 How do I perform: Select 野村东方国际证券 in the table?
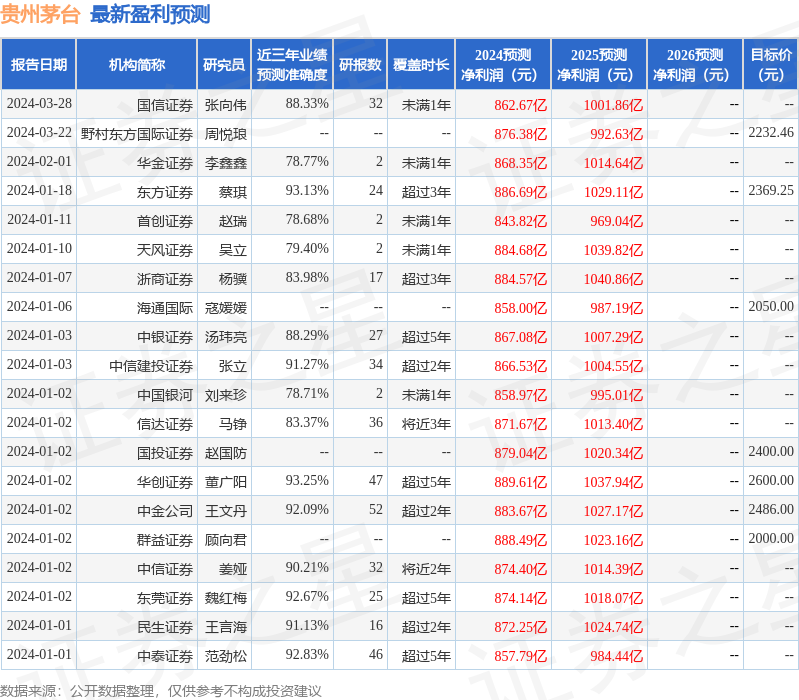coord(137,134)
